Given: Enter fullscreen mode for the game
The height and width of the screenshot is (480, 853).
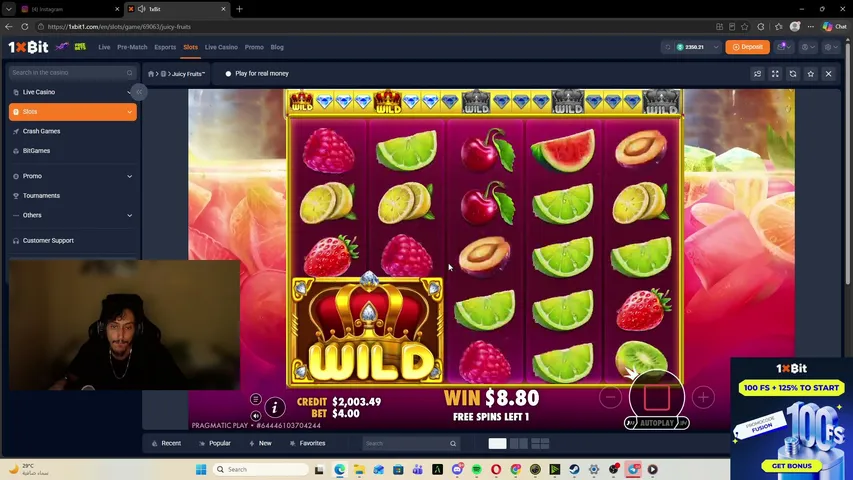Looking at the screenshot, I should (x=775, y=73).
